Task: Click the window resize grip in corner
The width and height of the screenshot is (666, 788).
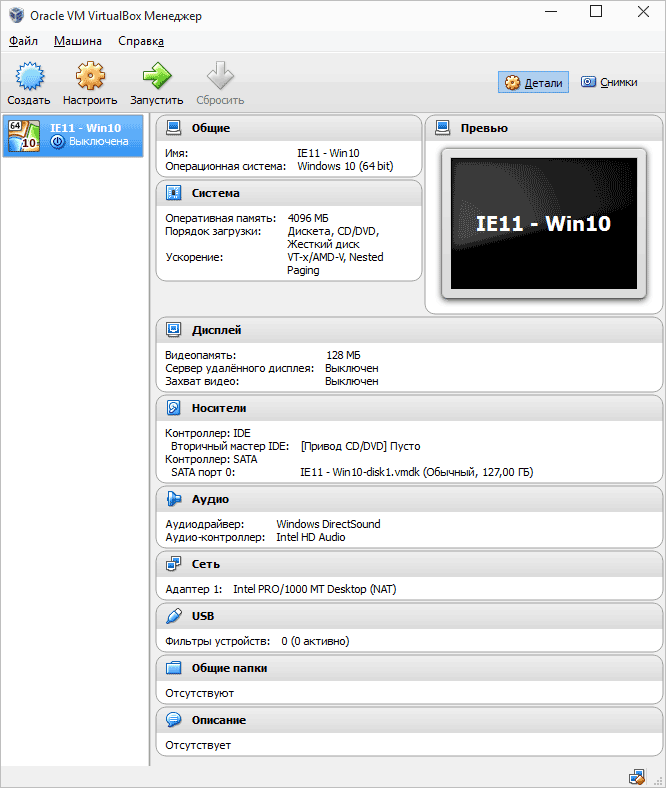Action: click(658, 780)
